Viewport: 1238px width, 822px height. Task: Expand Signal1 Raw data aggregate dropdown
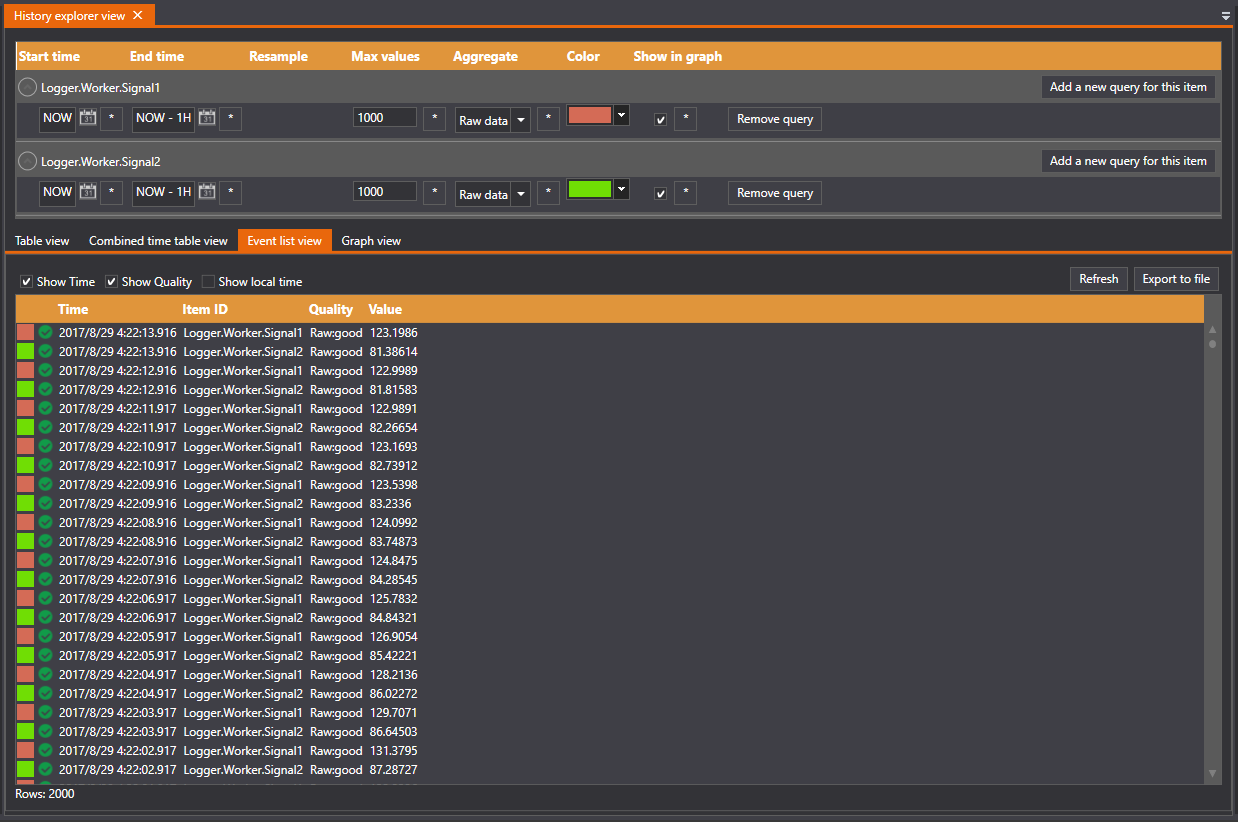click(x=521, y=120)
